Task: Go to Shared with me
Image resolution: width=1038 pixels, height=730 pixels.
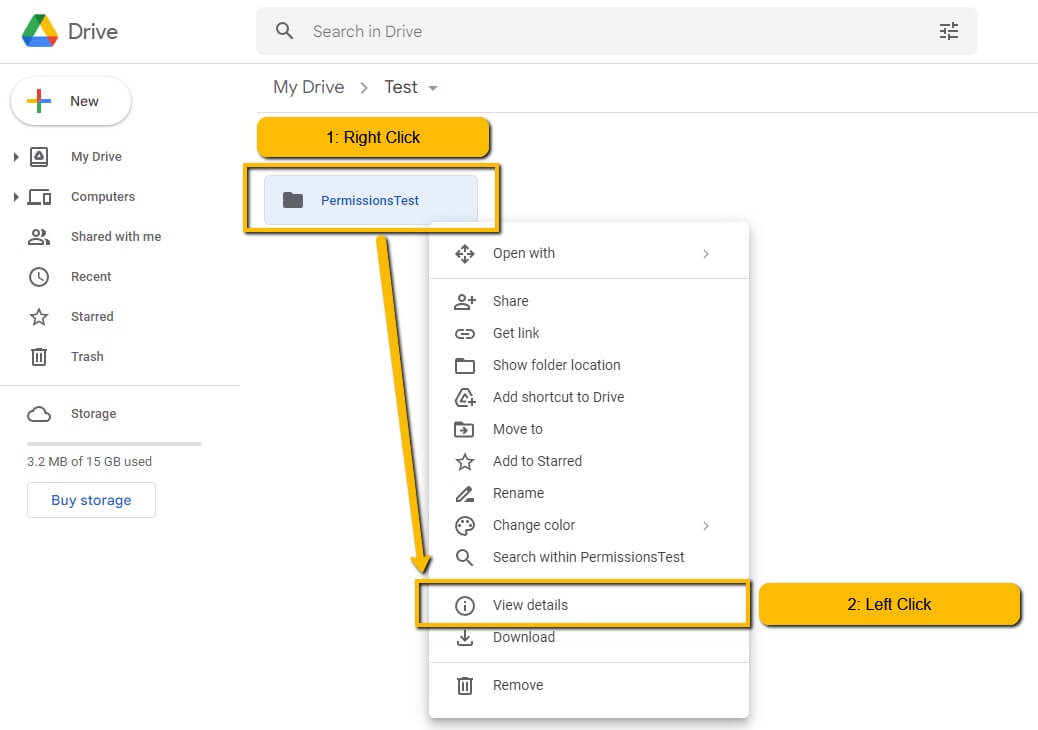Action: pos(115,237)
